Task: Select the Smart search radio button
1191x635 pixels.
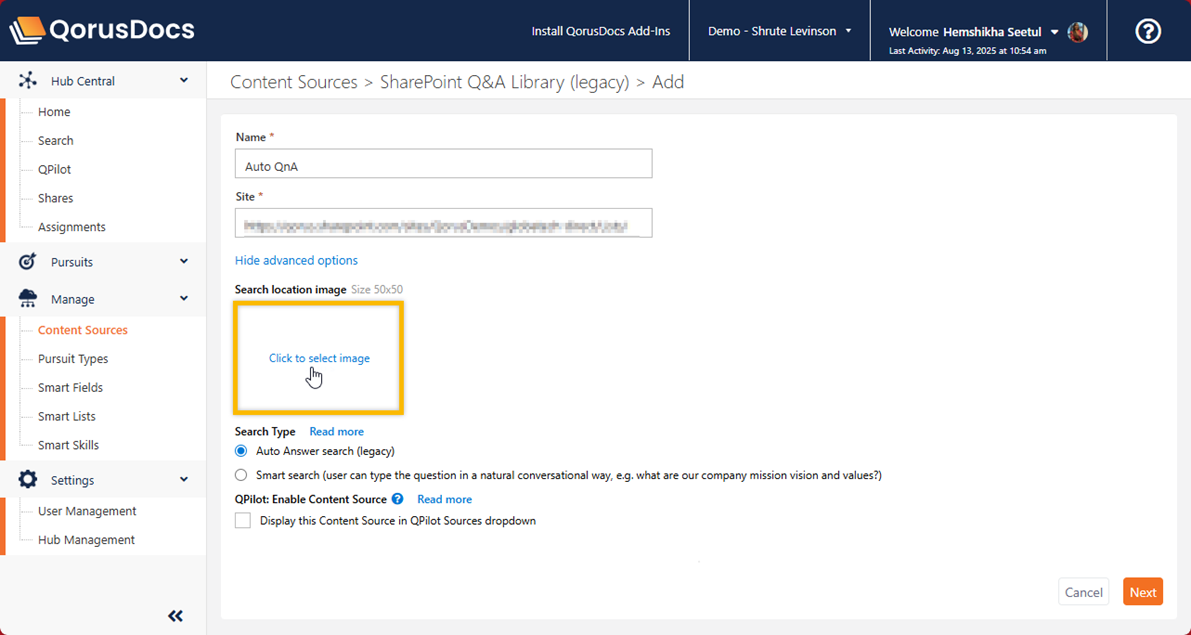Action: (x=241, y=475)
